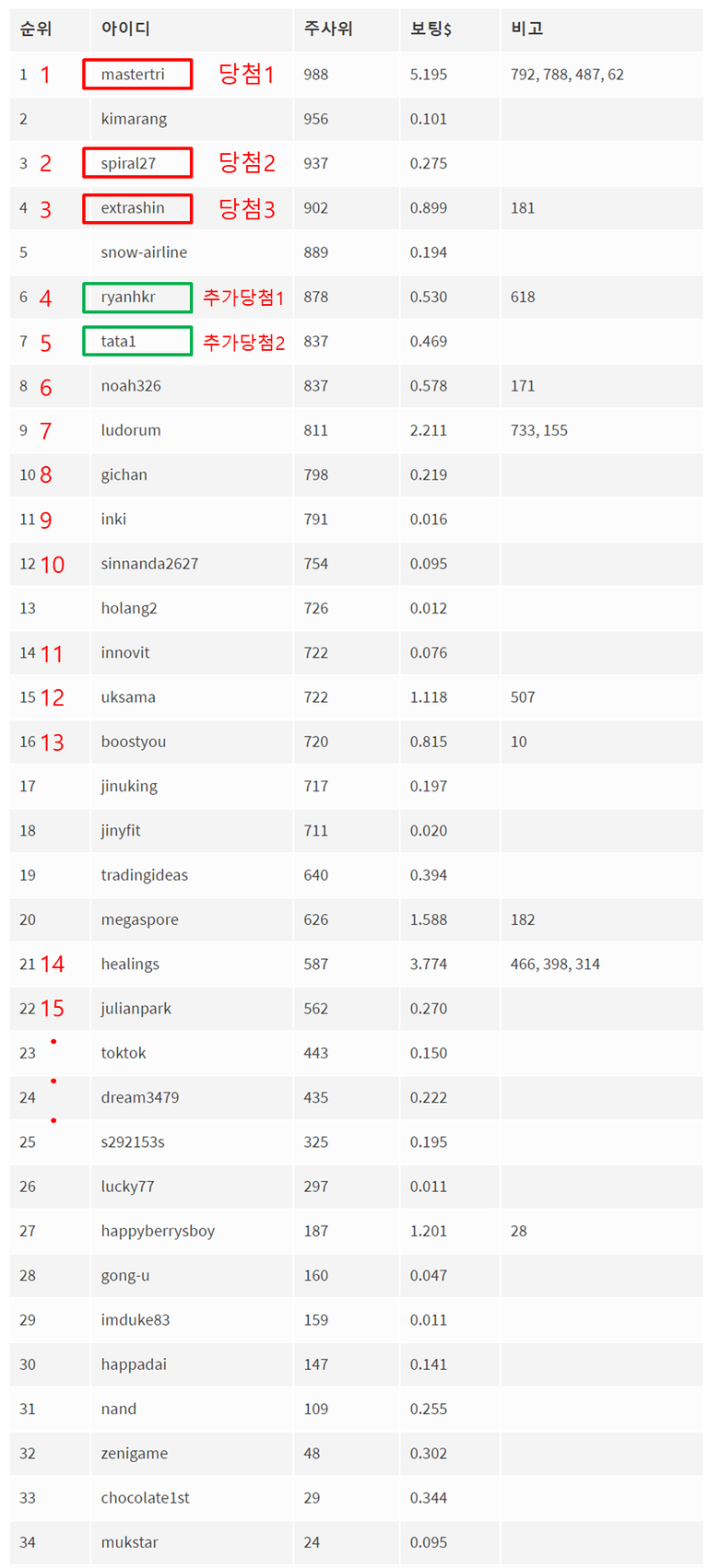Select the healings row ID
708x1568 pixels.
click(130, 965)
